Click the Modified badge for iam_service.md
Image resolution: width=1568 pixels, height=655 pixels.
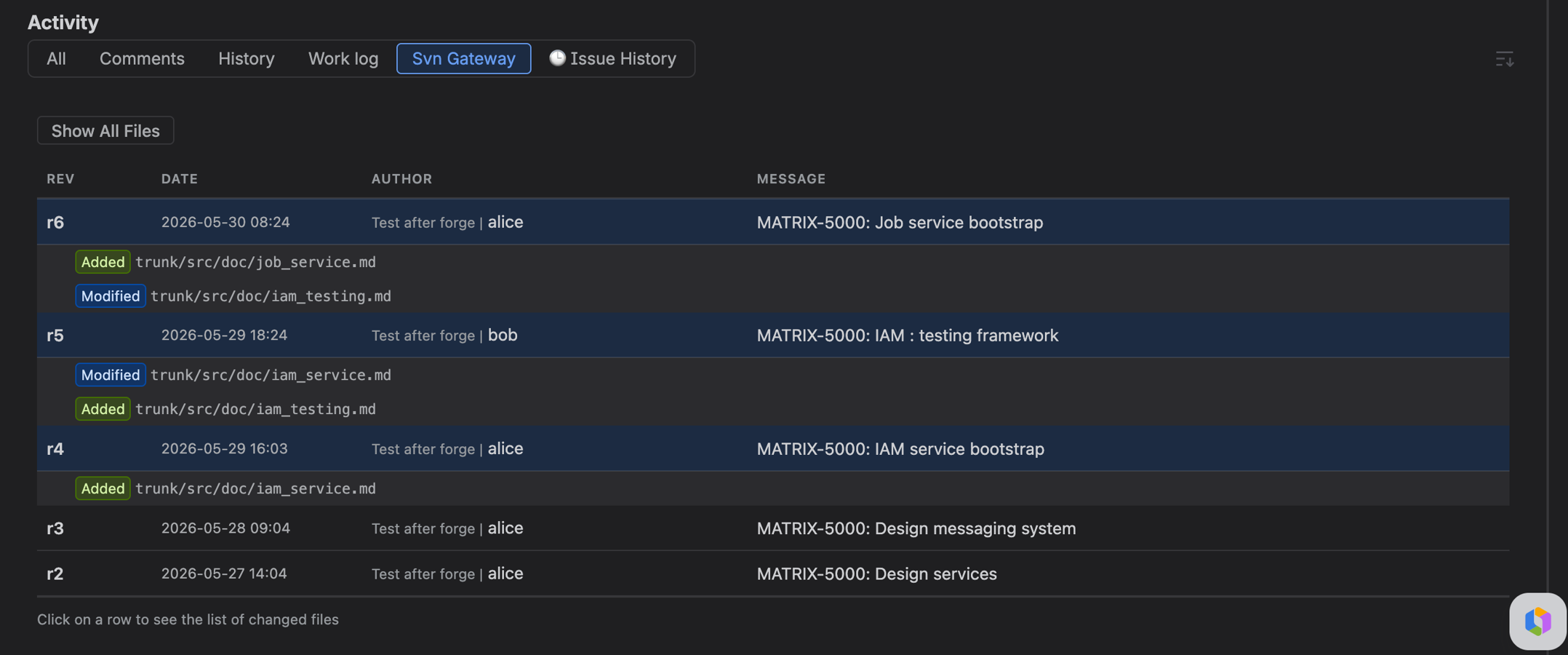click(x=111, y=375)
